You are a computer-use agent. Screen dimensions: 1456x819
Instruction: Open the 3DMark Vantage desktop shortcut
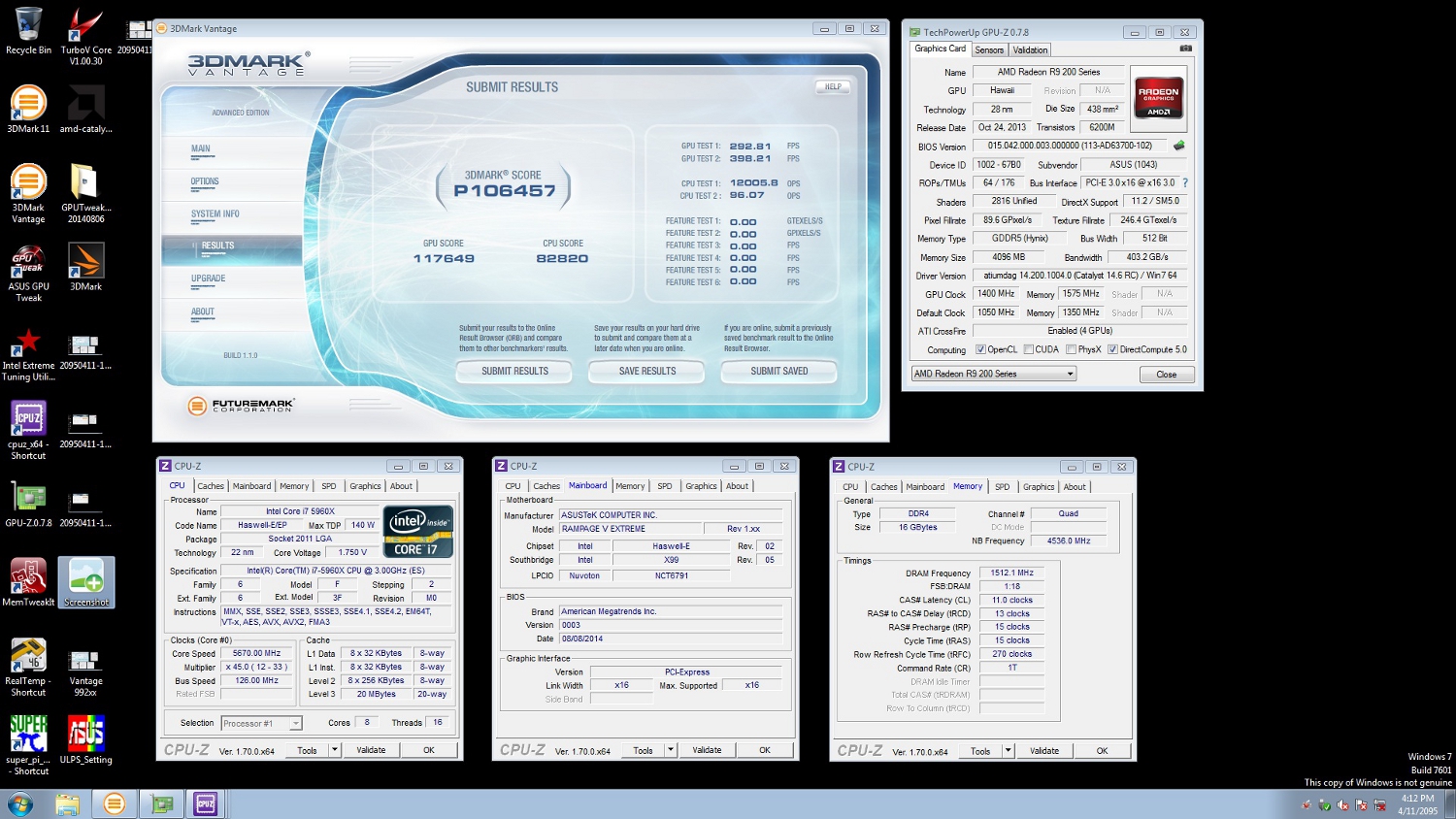28,194
